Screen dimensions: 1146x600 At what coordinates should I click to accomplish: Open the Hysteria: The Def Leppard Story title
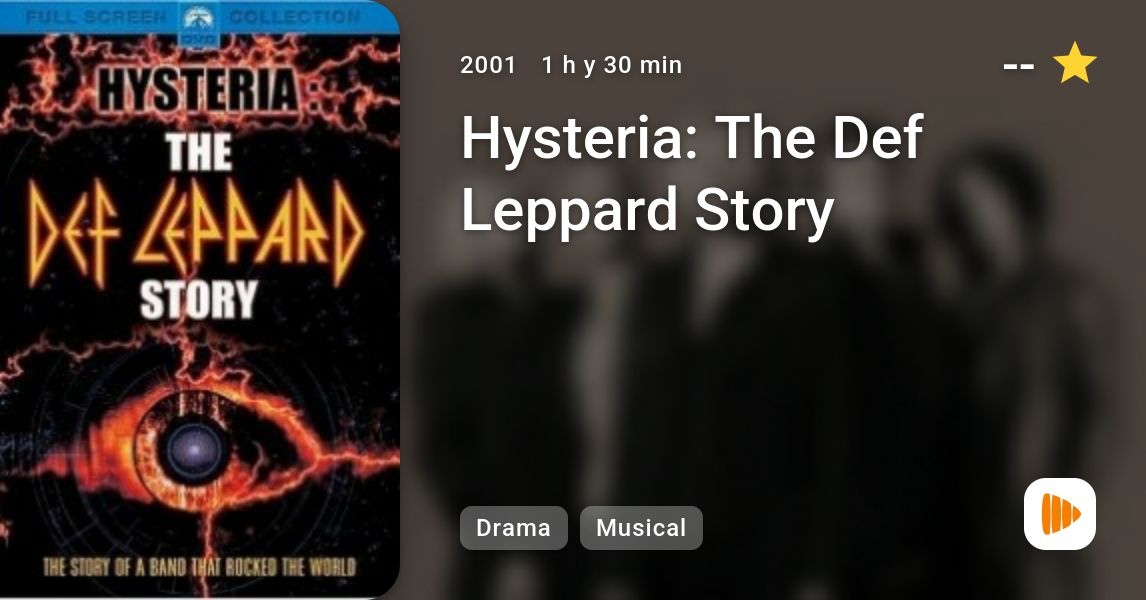coord(692,173)
